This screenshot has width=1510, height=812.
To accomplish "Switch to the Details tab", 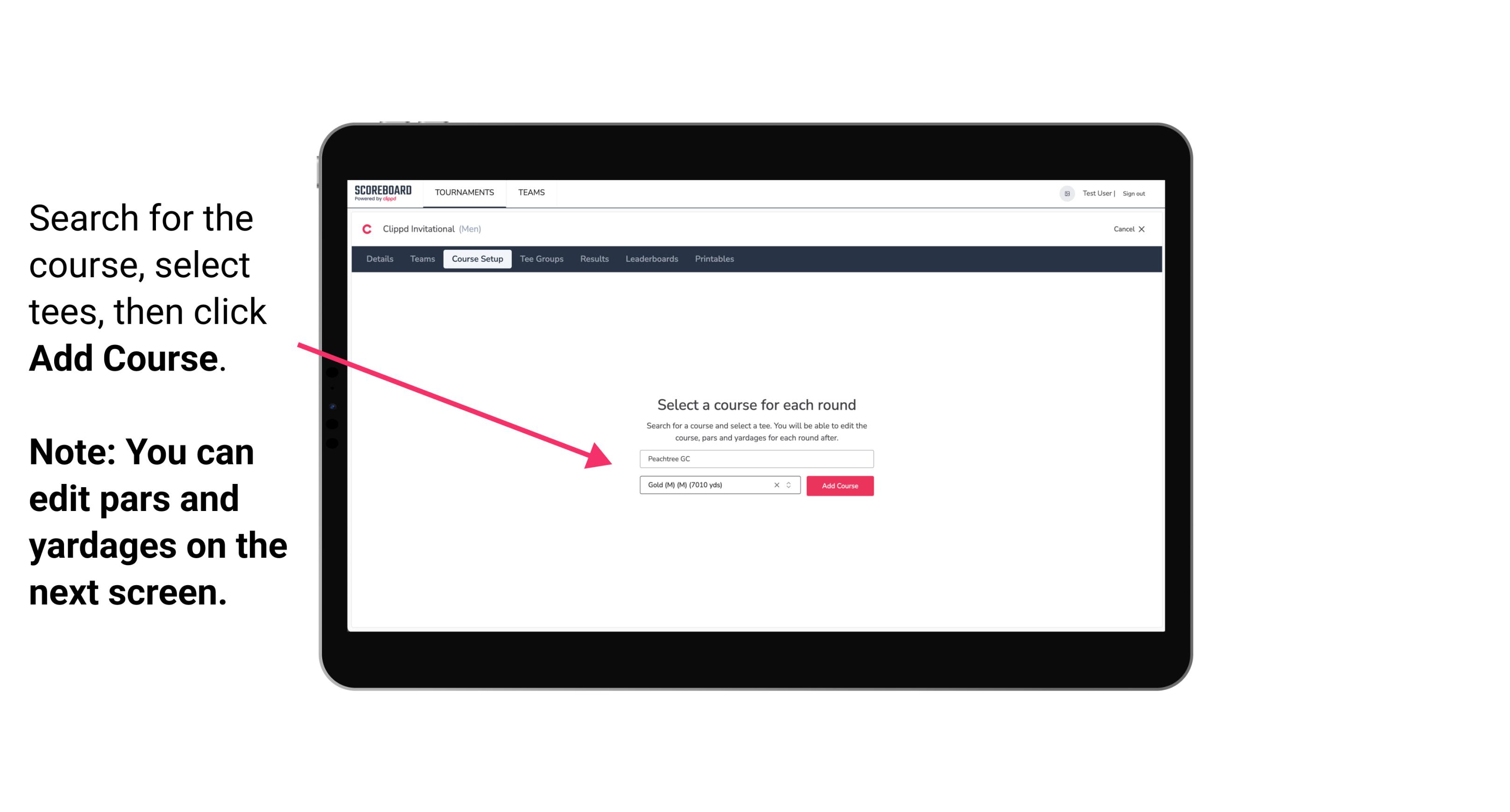I will tap(378, 259).
